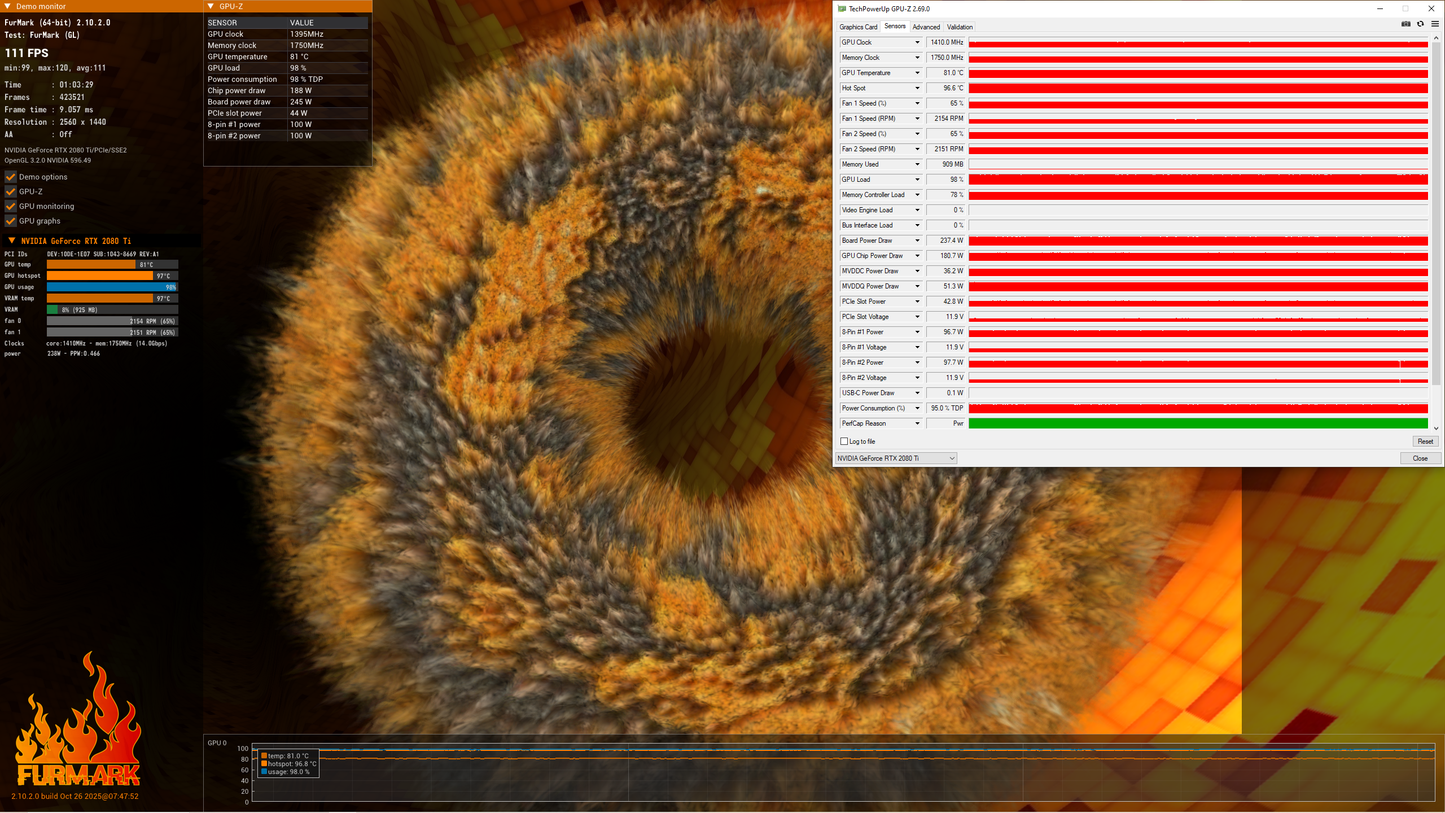Click the blue GPU usage bar
This screenshot has height=813, width=1445.
[112, 287]
